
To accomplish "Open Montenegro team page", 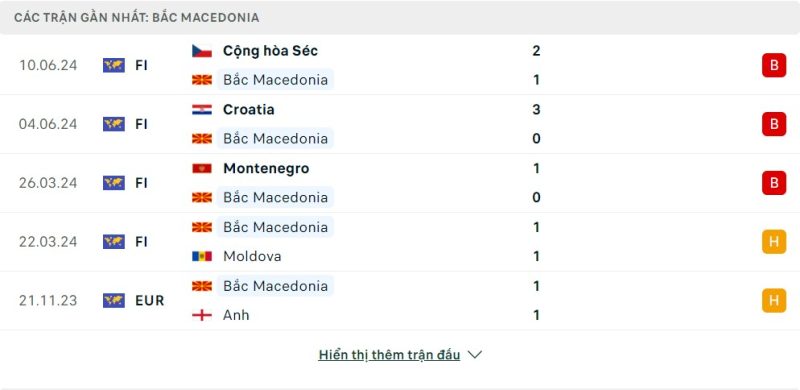I will point(266,168).
